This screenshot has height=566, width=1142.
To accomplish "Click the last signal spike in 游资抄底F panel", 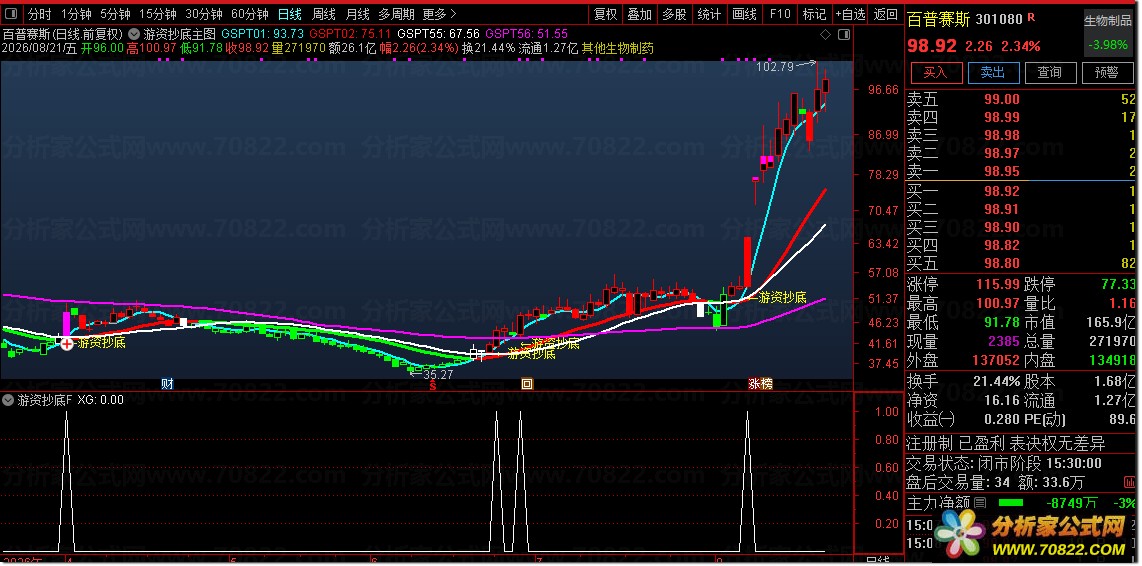I will point(748,481).
